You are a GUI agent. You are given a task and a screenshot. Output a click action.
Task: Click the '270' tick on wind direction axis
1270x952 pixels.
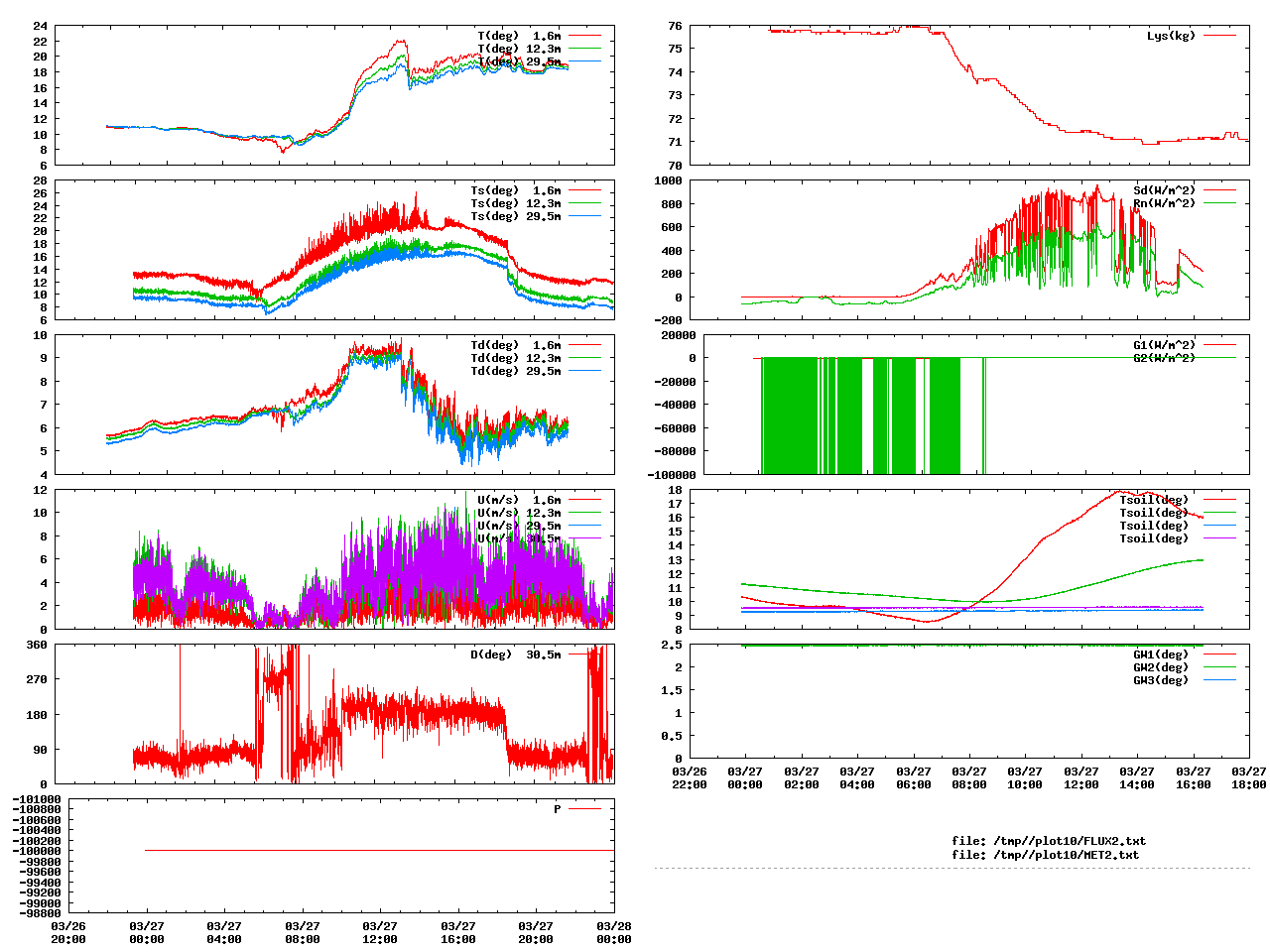click(x=37, y=680)
